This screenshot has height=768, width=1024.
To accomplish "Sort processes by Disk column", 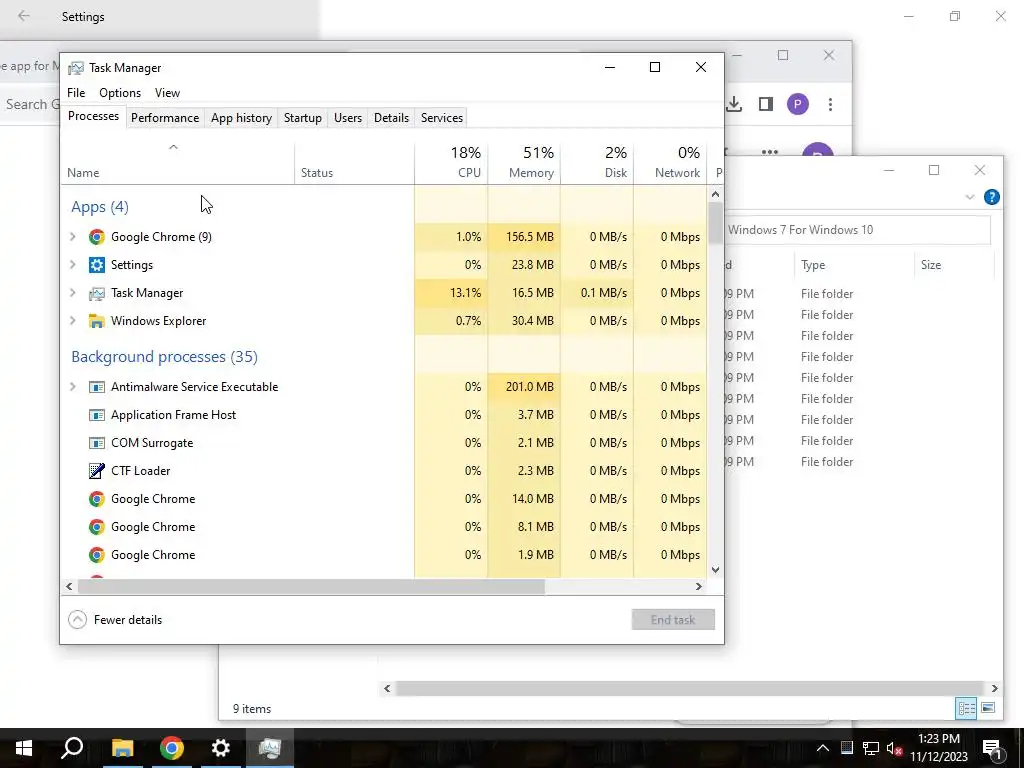I will coord(598,162).
